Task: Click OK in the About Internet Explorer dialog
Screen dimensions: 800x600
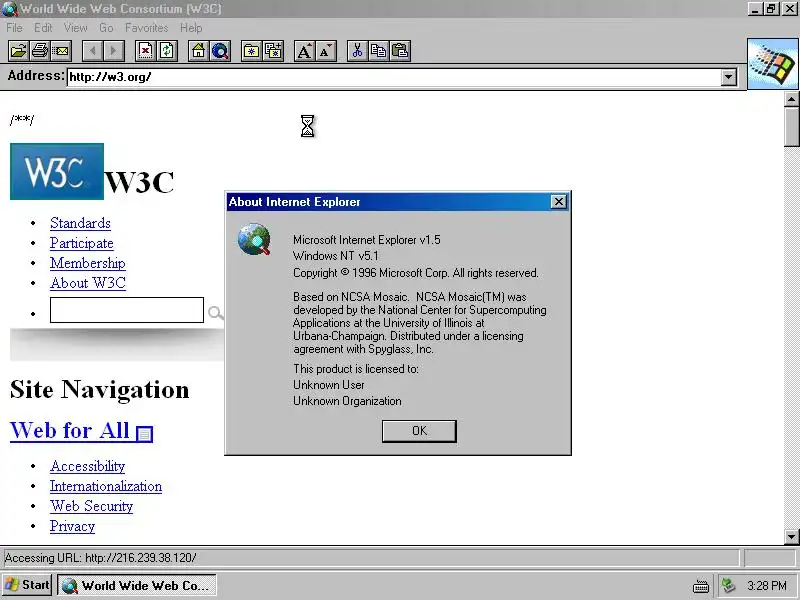Action: click(419, 431)
